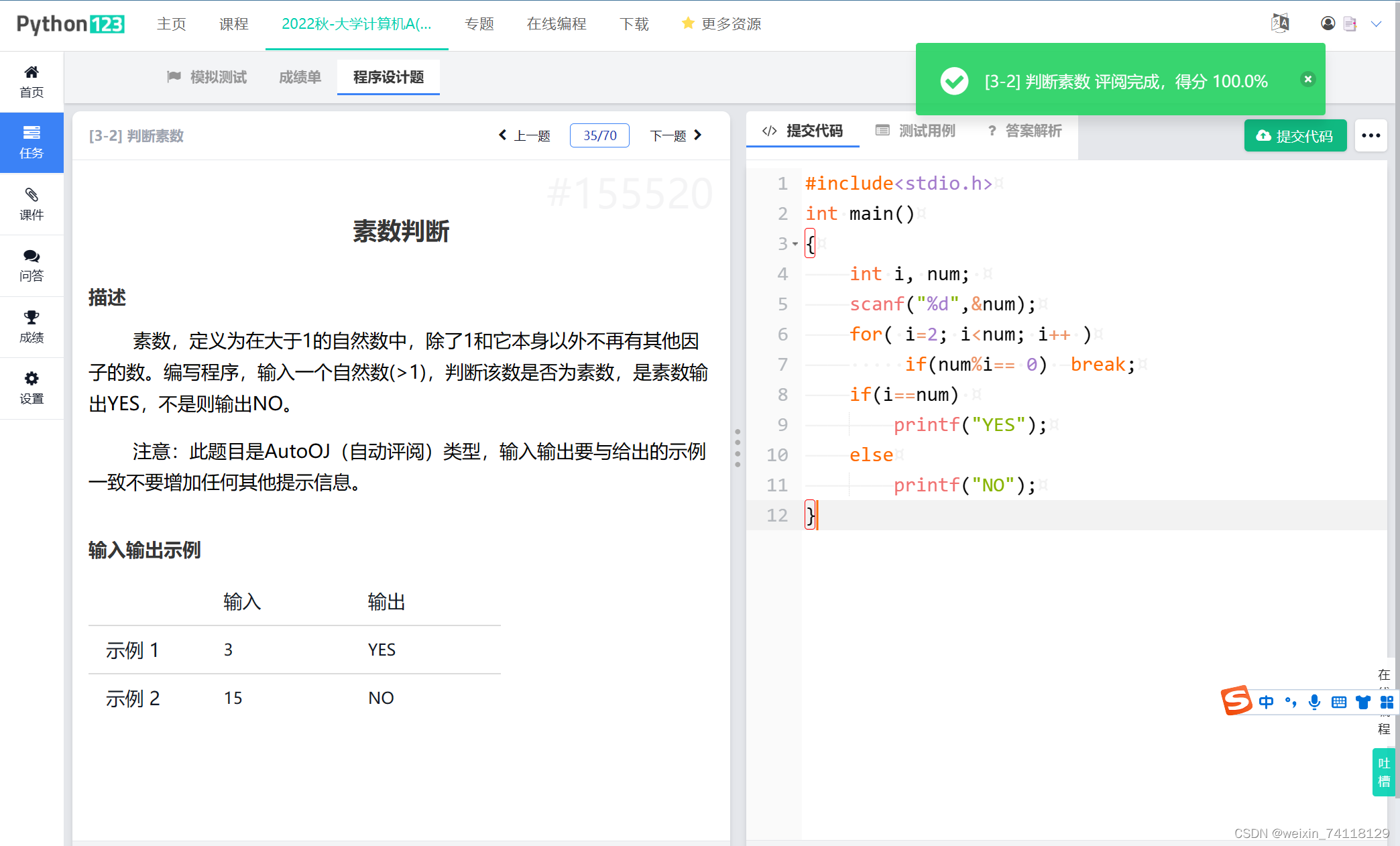Click the translate language icon
The image size is (1400, 846).
1280,23
